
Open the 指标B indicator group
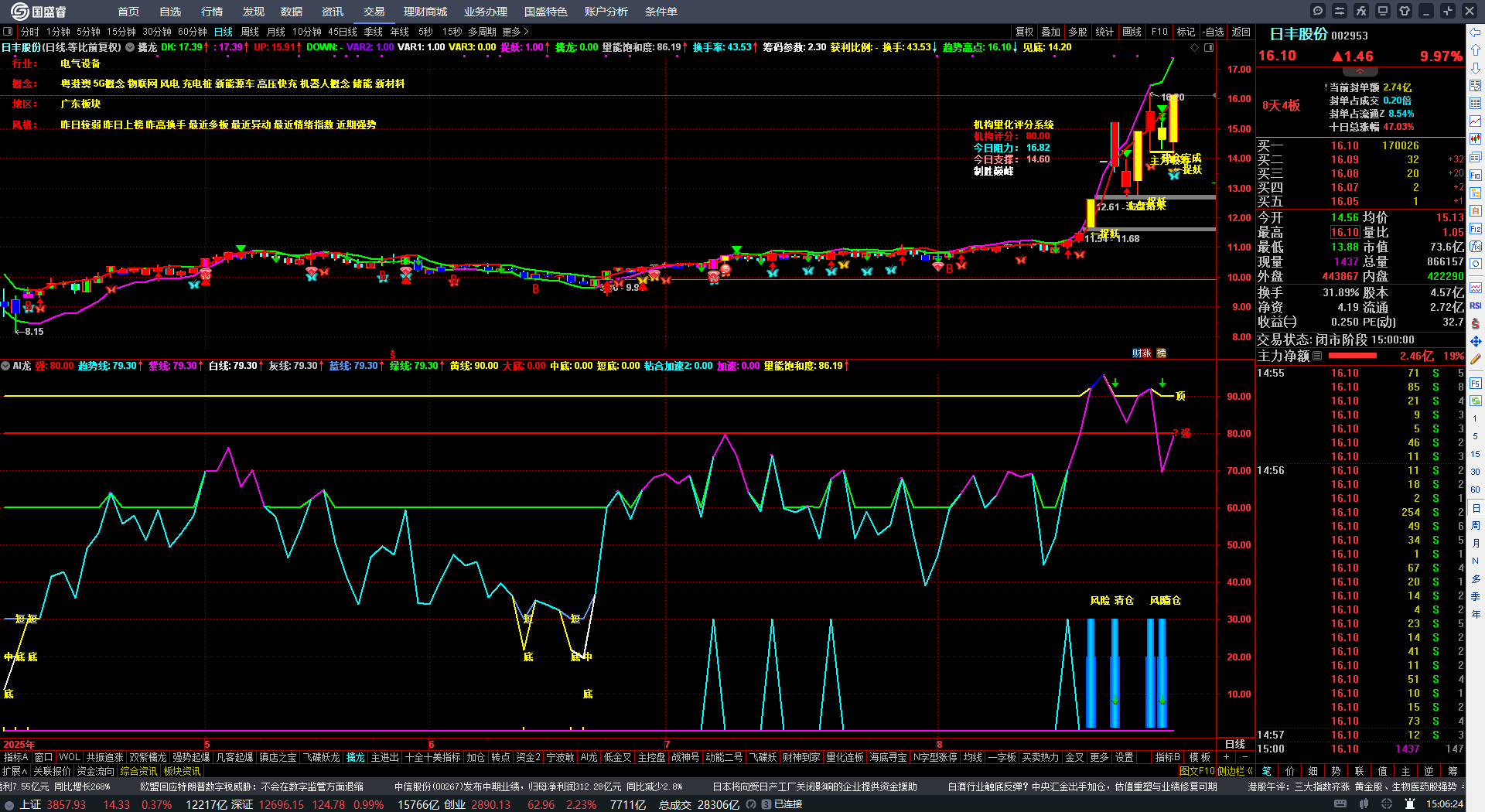click(1167, 757)
